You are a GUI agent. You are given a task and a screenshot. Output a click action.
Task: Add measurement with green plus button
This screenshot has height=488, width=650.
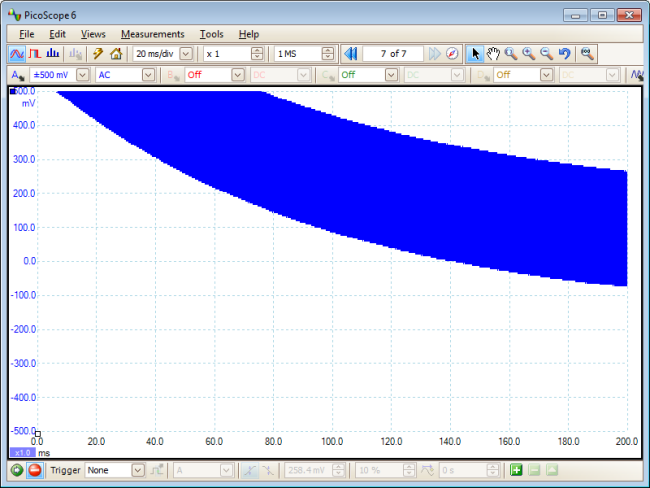(516, 470)
